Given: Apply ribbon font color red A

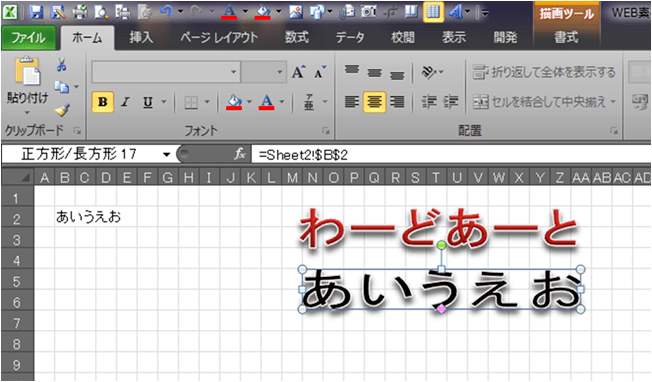Looking at the screenshot, I should pos(267,102).
